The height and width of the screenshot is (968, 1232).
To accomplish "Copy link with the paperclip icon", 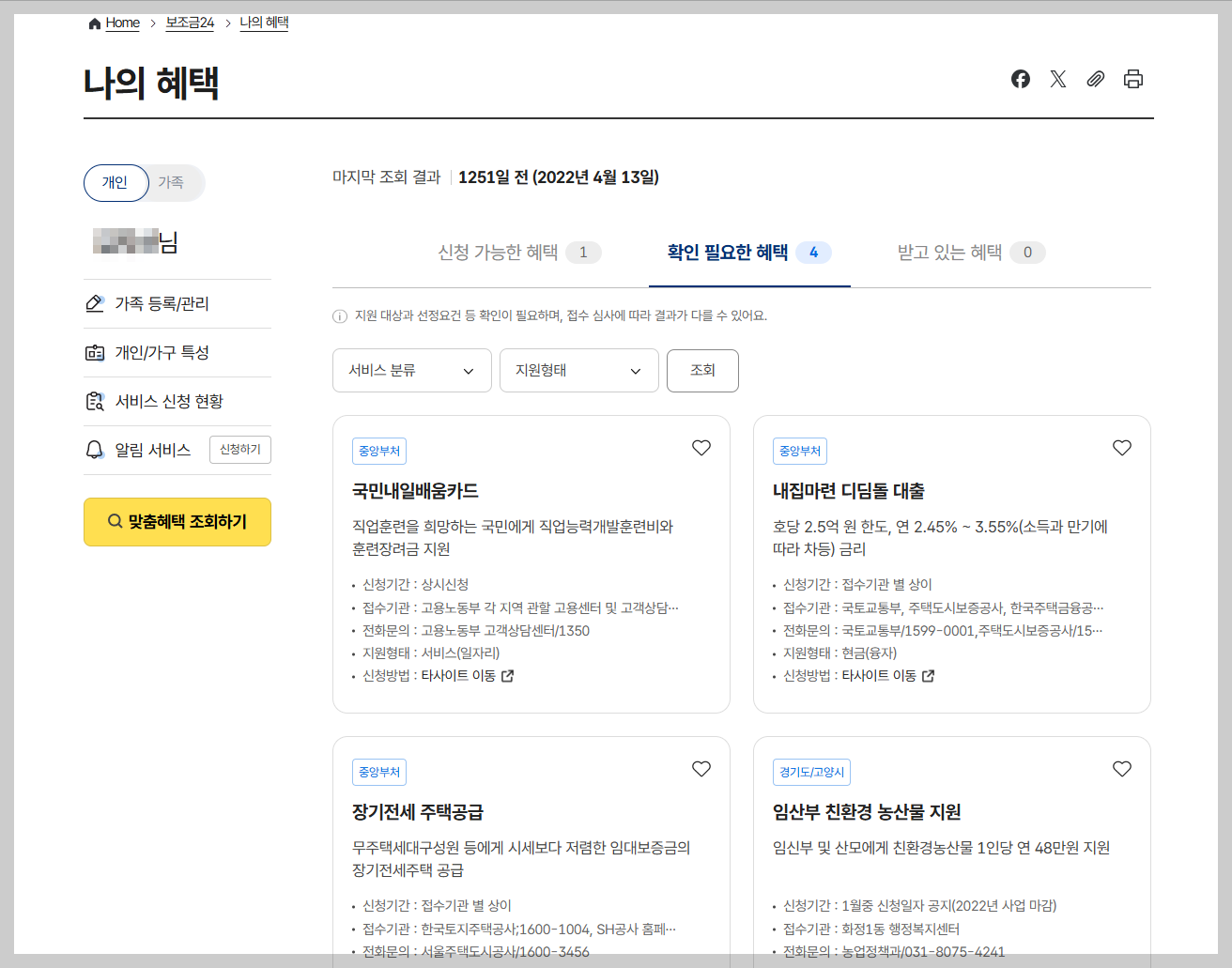I will (1096, 79).
